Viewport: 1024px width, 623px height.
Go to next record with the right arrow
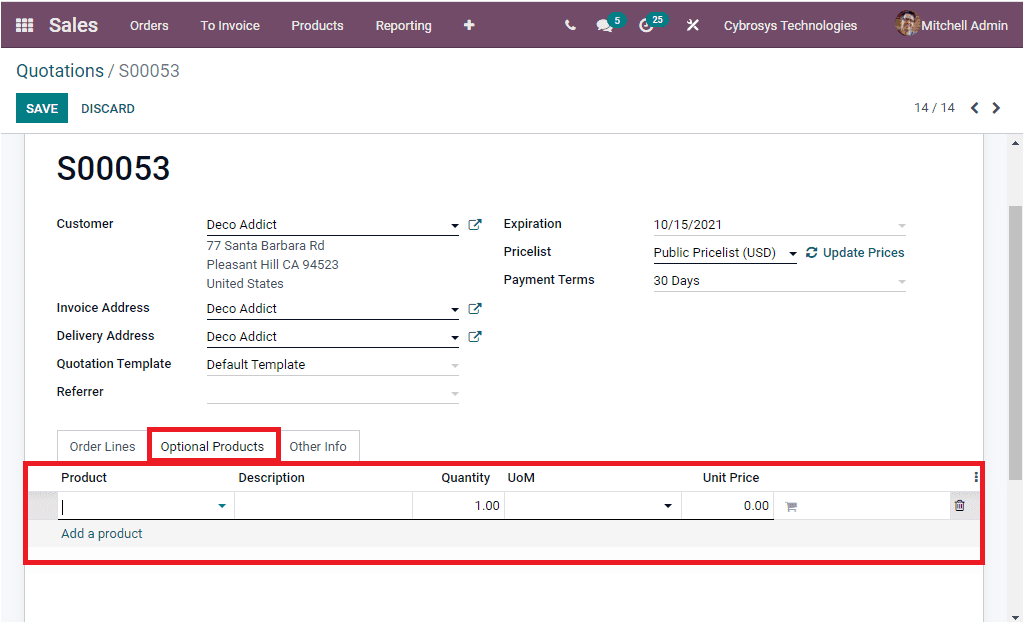[x=996, y=107]
